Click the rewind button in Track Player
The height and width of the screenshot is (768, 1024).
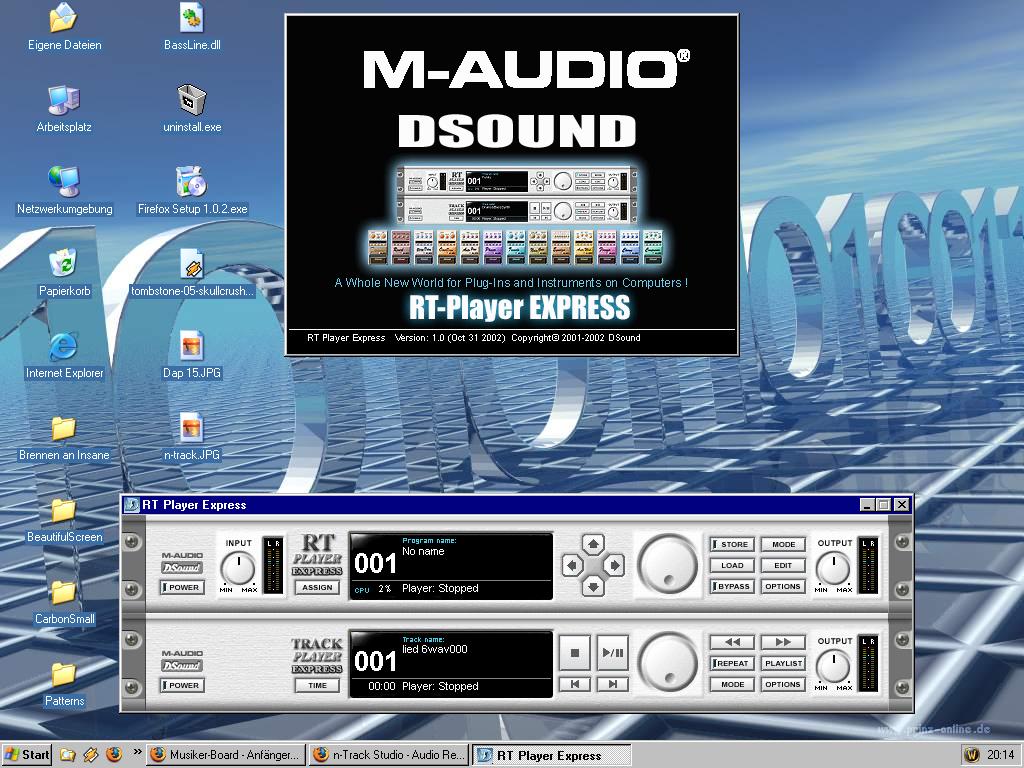click(732, 642)
